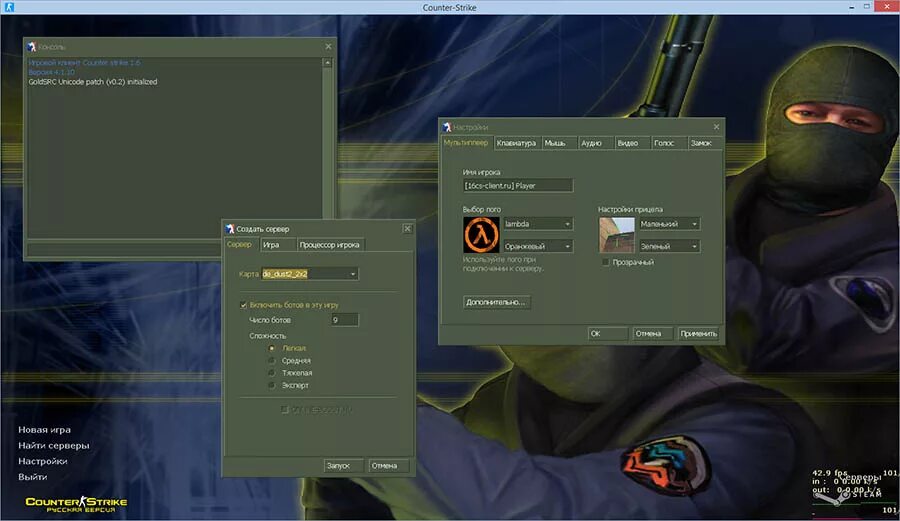This screenshot has width=900, height=521.
Task: Select Тяжелая bot difficulty
Action: point(272,373)
